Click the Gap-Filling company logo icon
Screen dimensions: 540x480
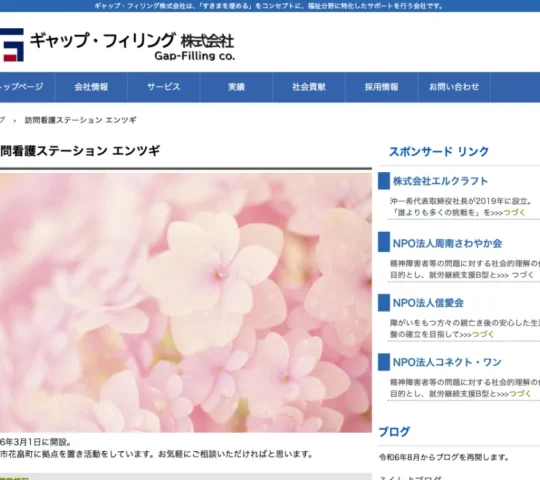point(12,45)
